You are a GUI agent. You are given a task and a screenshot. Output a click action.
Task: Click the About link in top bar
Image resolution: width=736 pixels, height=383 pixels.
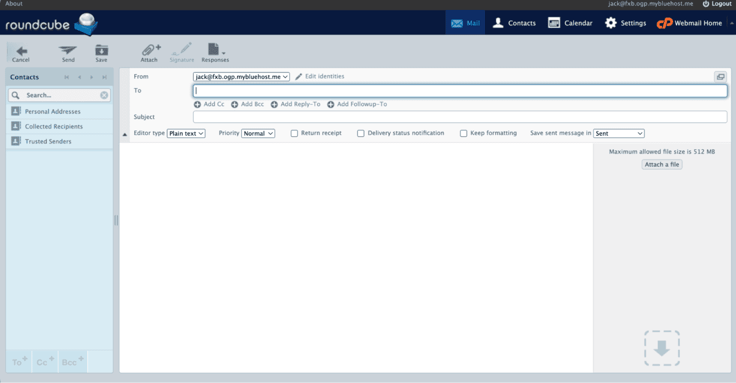pyautogui.click(x=14, y=4)
